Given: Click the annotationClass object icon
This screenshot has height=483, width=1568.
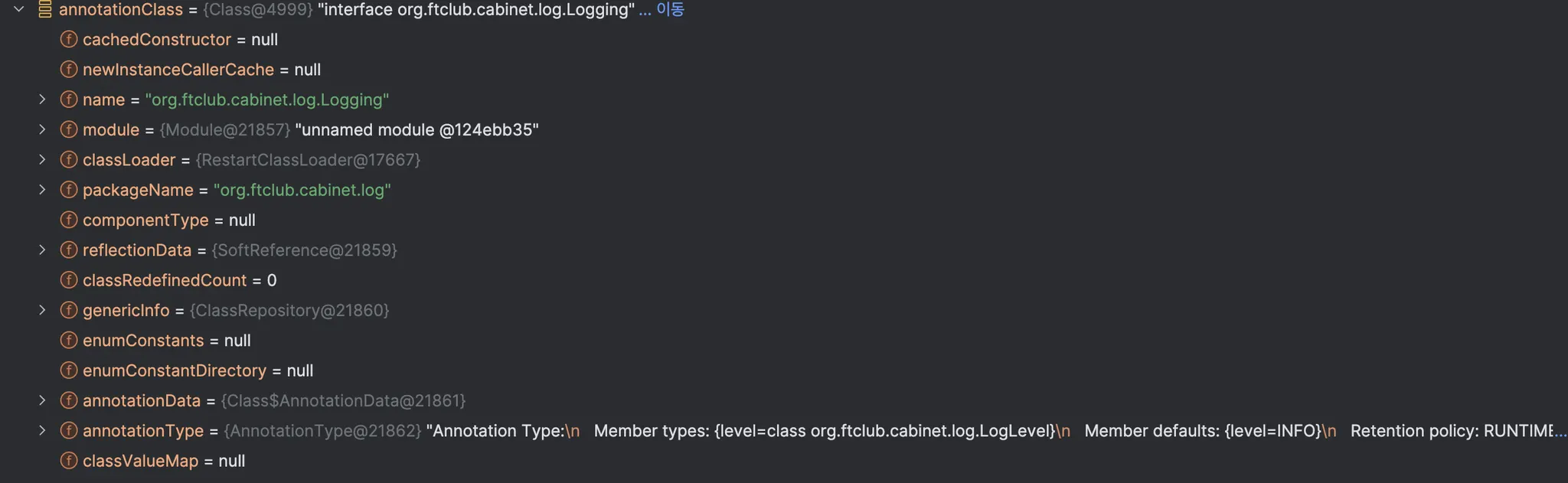Looking at the screenshot, I should (x=45, y=9).
